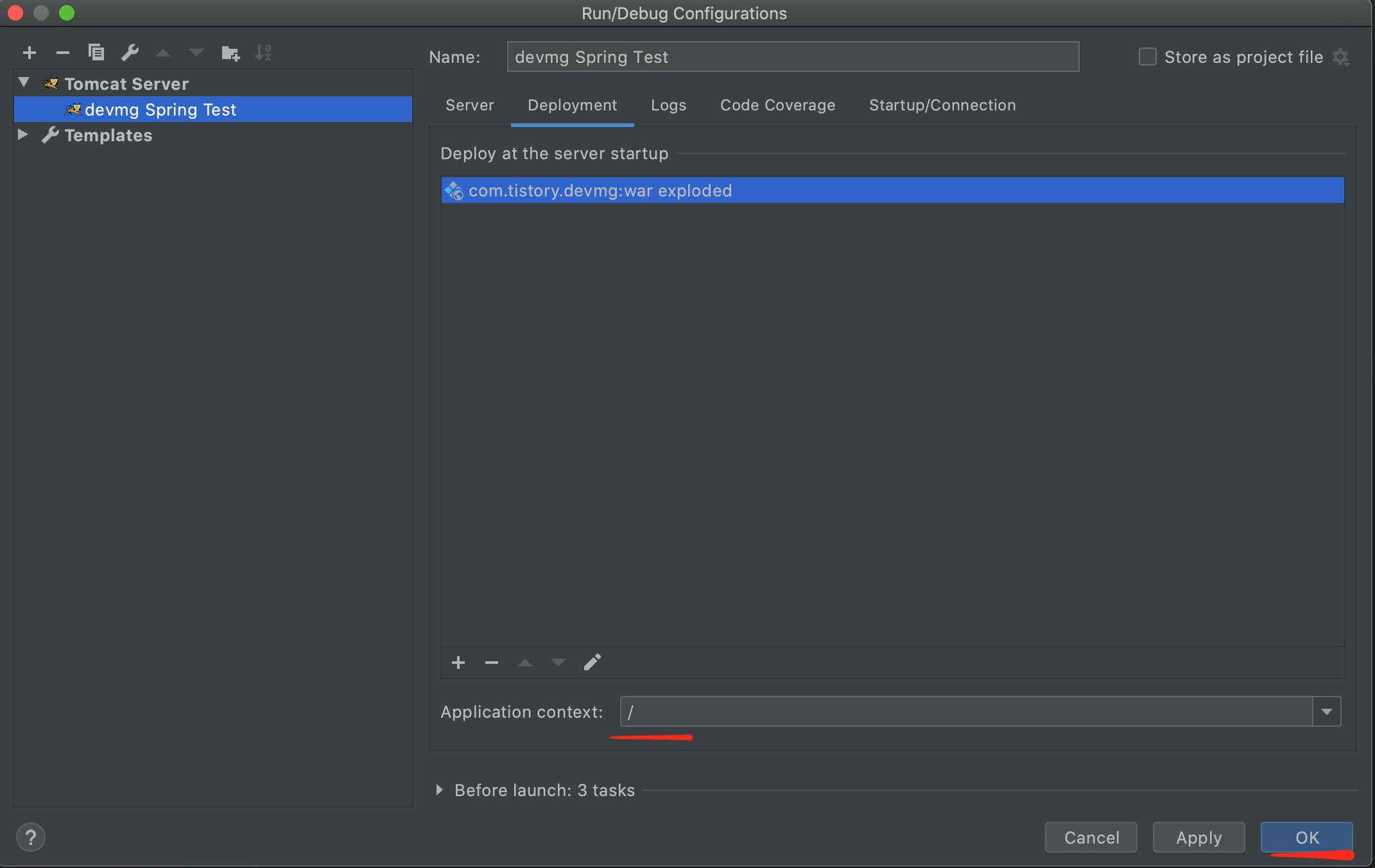Collapse the Tomcat Server tree node
Screen dimensions: 1375x868
[x=24, y=83]
